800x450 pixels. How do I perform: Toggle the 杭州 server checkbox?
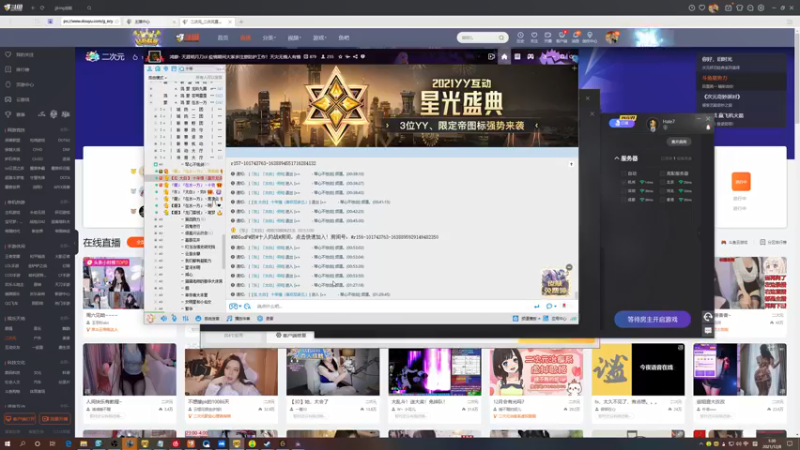623,182
